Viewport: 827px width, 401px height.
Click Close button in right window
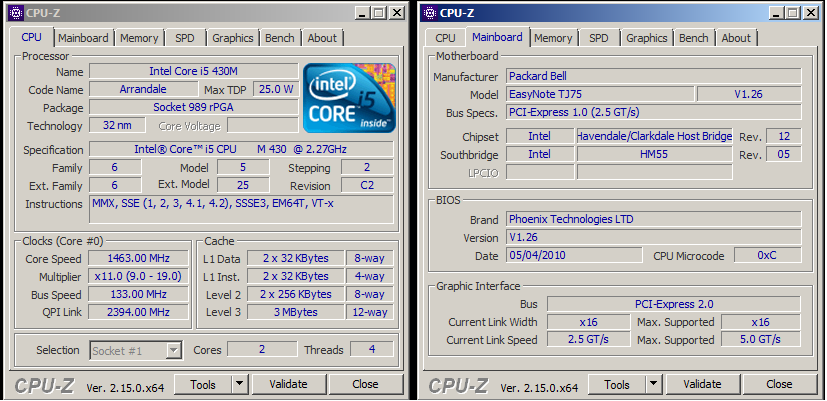tap(780, 384)
